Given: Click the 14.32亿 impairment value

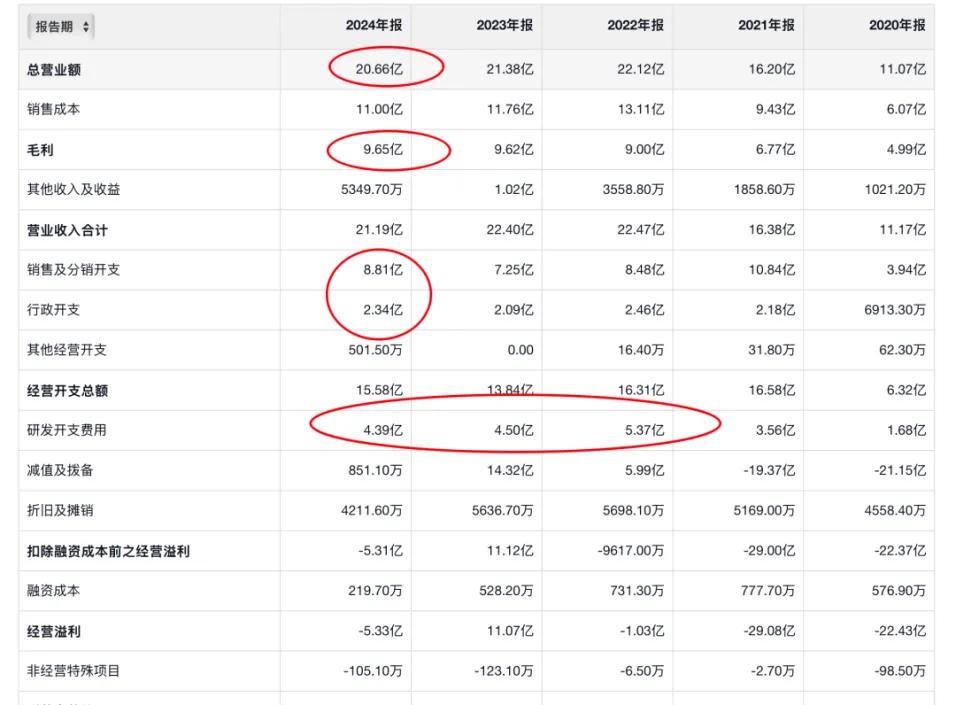Looking at the screenshot, I should (510, 471).
